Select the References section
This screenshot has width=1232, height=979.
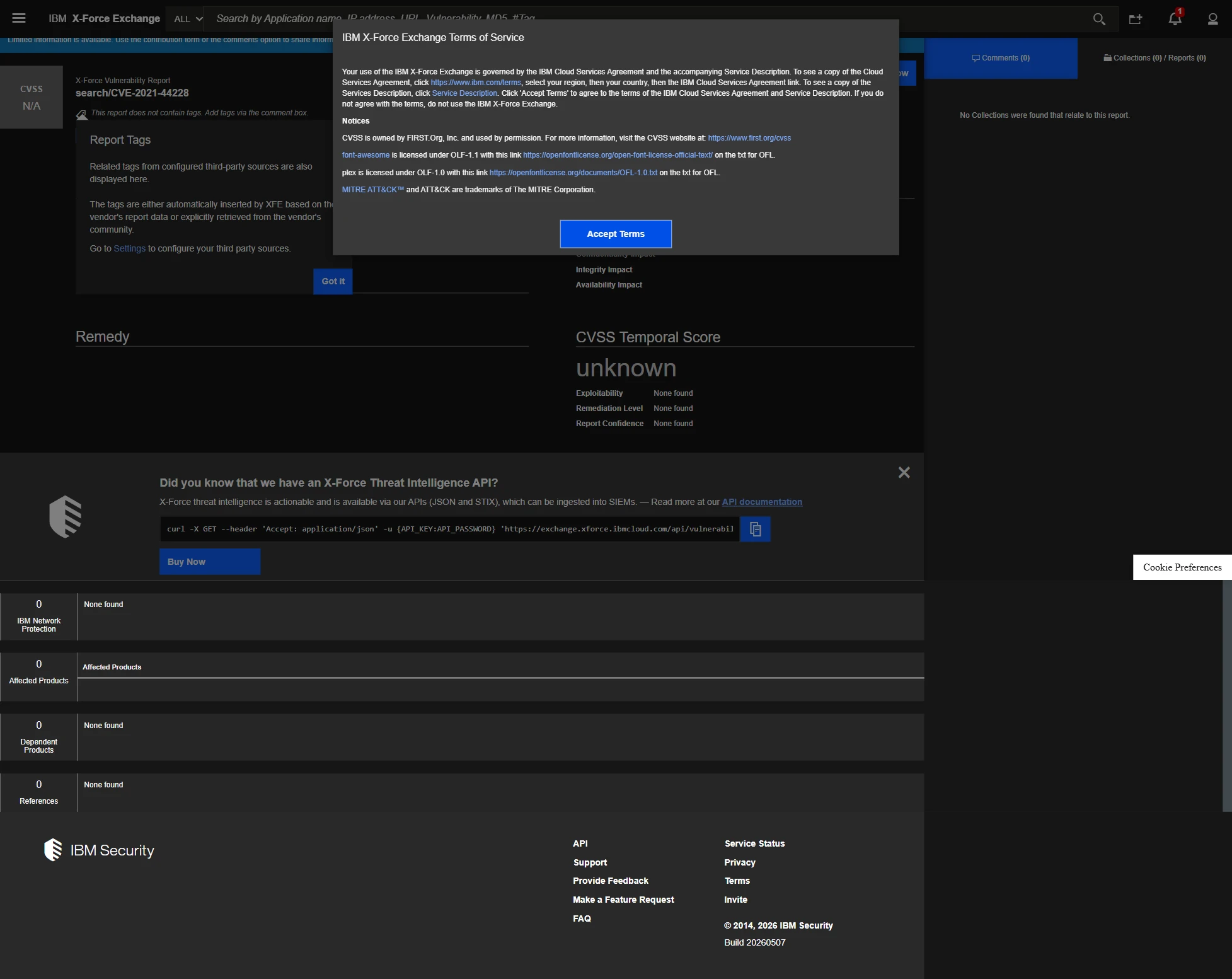click(x=38, y=792)
